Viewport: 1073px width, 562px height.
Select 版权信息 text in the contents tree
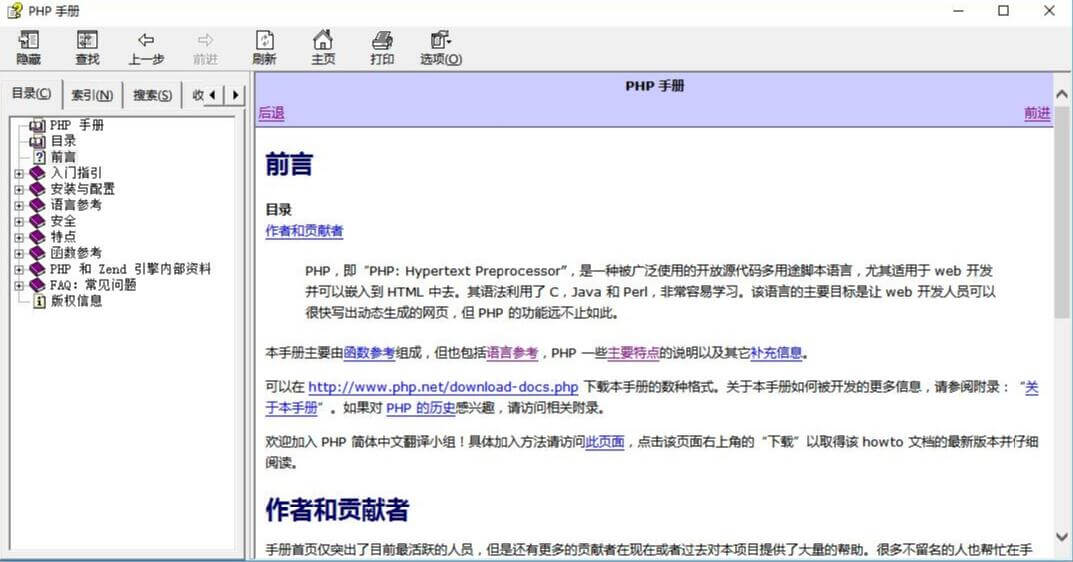pos(77,301)
